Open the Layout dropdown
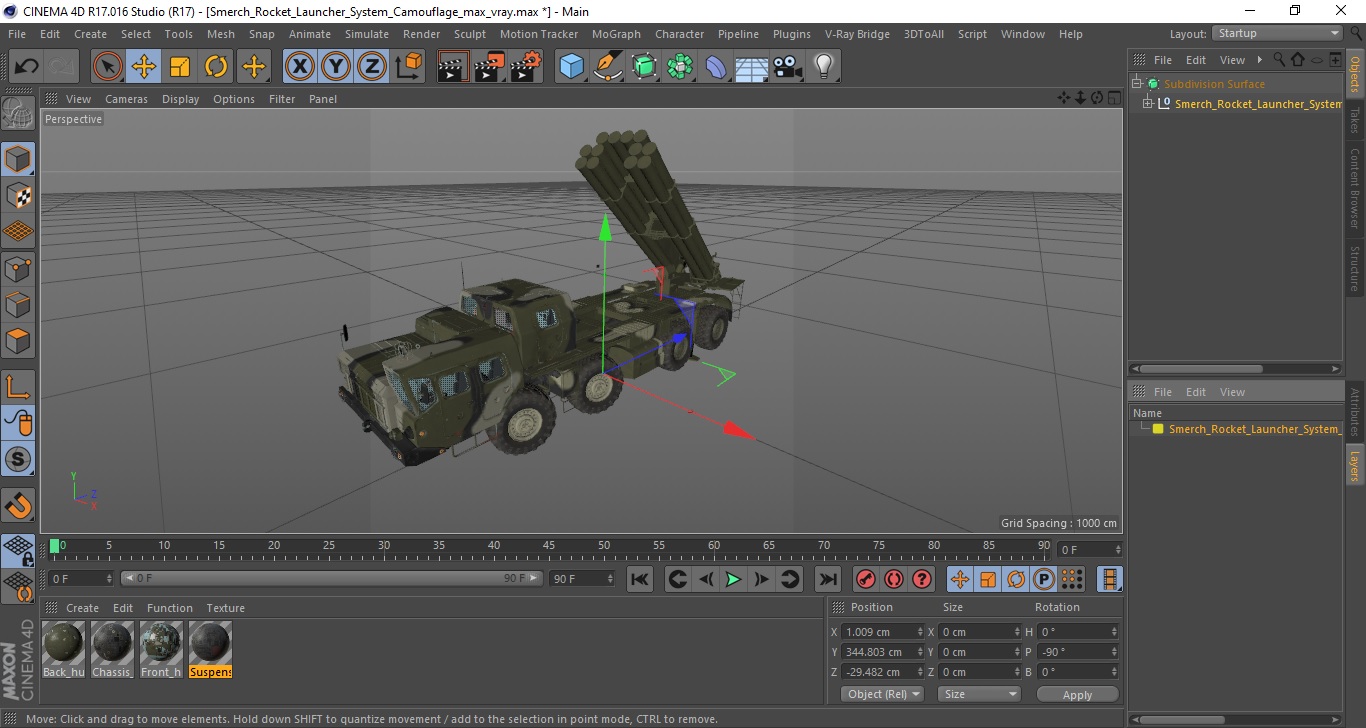The width and height of the screenshot is (1366, 728). (1277, 33)
